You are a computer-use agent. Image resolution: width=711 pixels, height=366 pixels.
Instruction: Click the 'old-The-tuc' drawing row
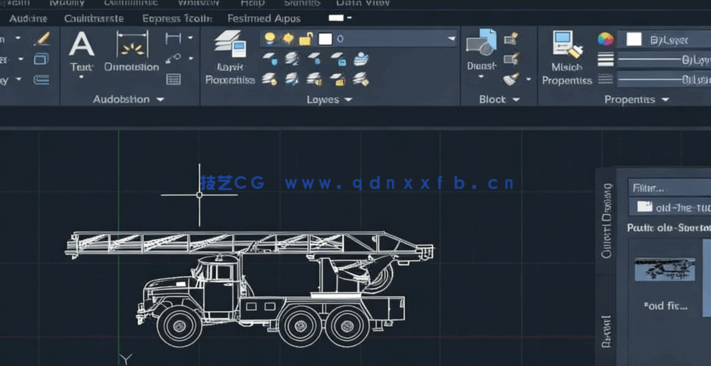669,207
